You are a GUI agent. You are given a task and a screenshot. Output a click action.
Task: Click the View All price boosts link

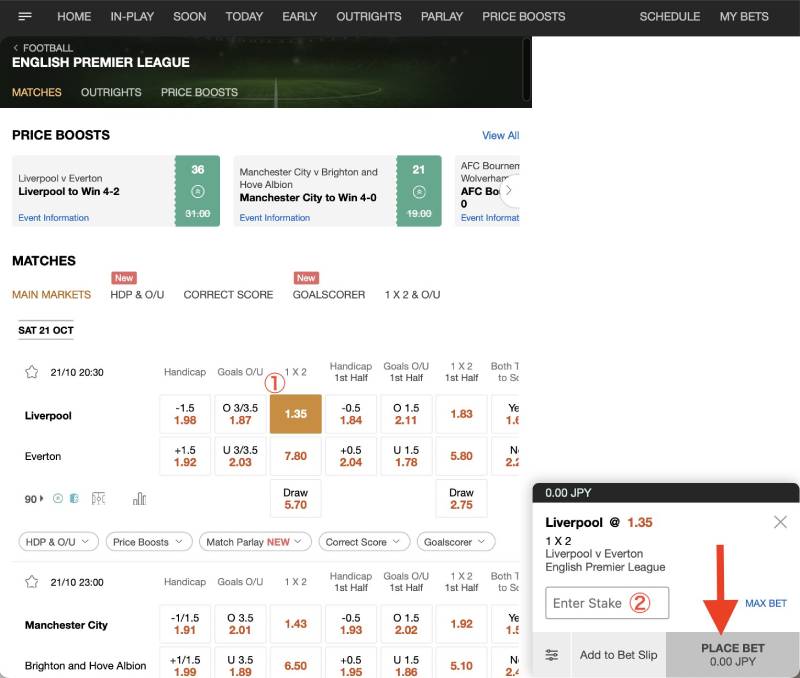pos(500,135)
